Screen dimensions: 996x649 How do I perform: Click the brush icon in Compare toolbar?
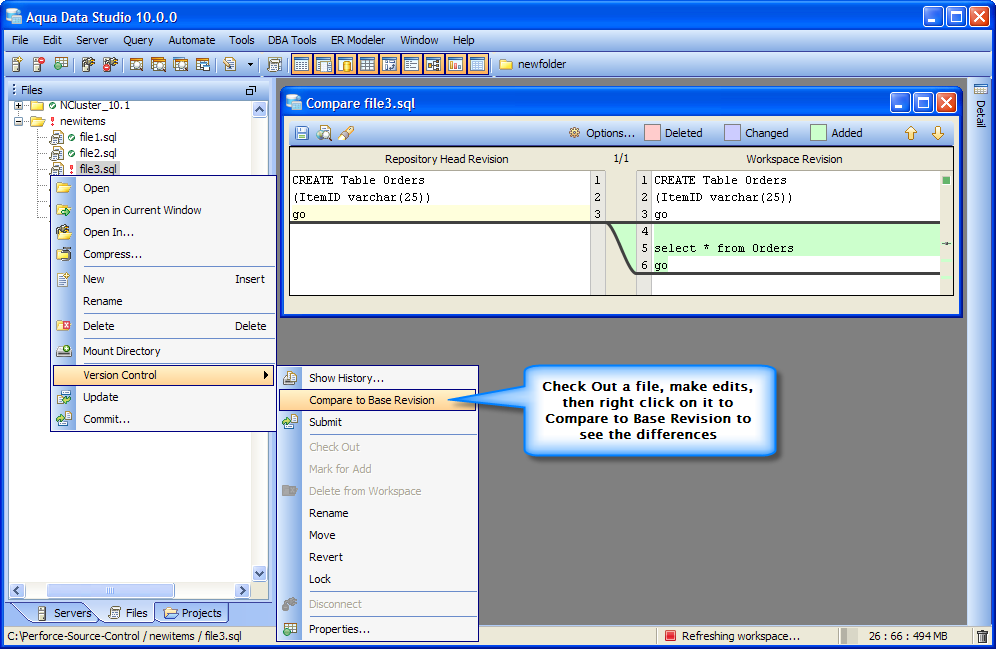(346, 133)
